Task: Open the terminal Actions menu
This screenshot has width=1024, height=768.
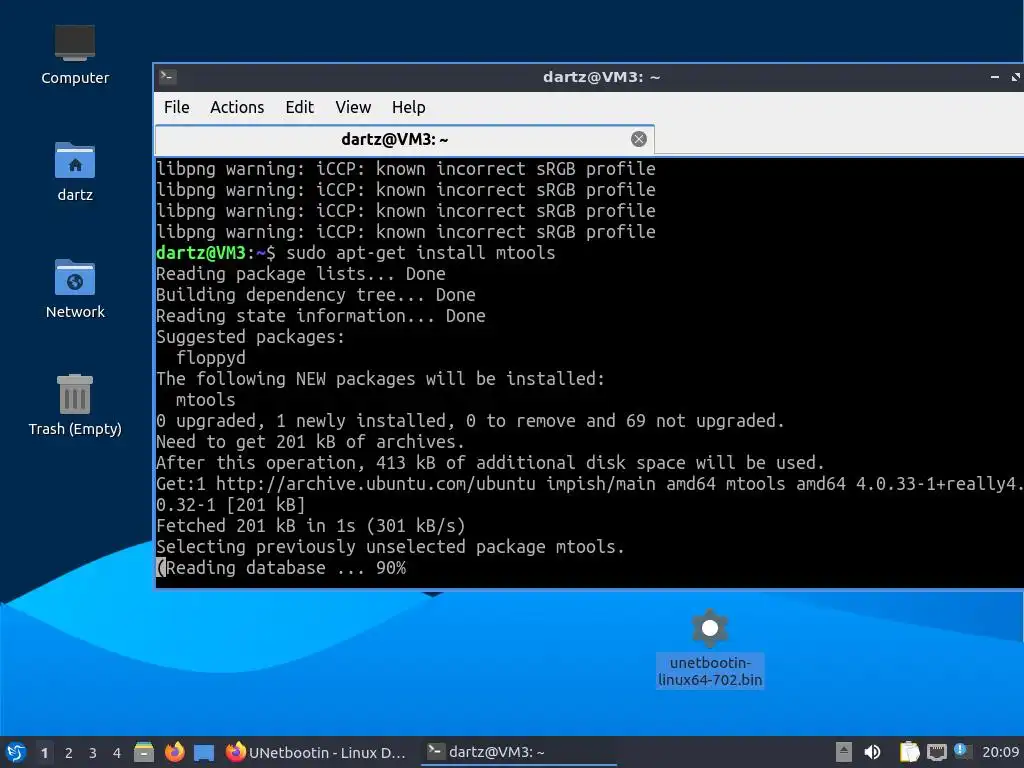Action: [237, 107]
